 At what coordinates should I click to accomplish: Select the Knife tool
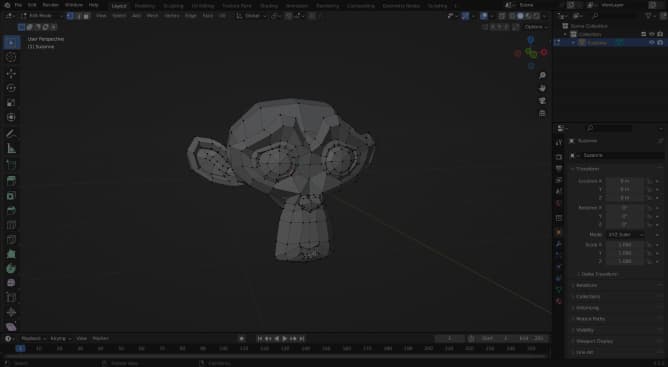click(x=11, y=240)
